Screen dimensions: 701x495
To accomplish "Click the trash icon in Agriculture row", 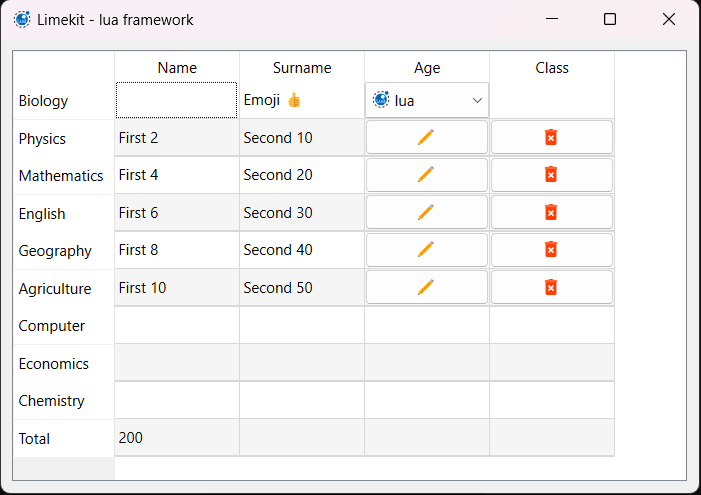I will pos(551,288).
